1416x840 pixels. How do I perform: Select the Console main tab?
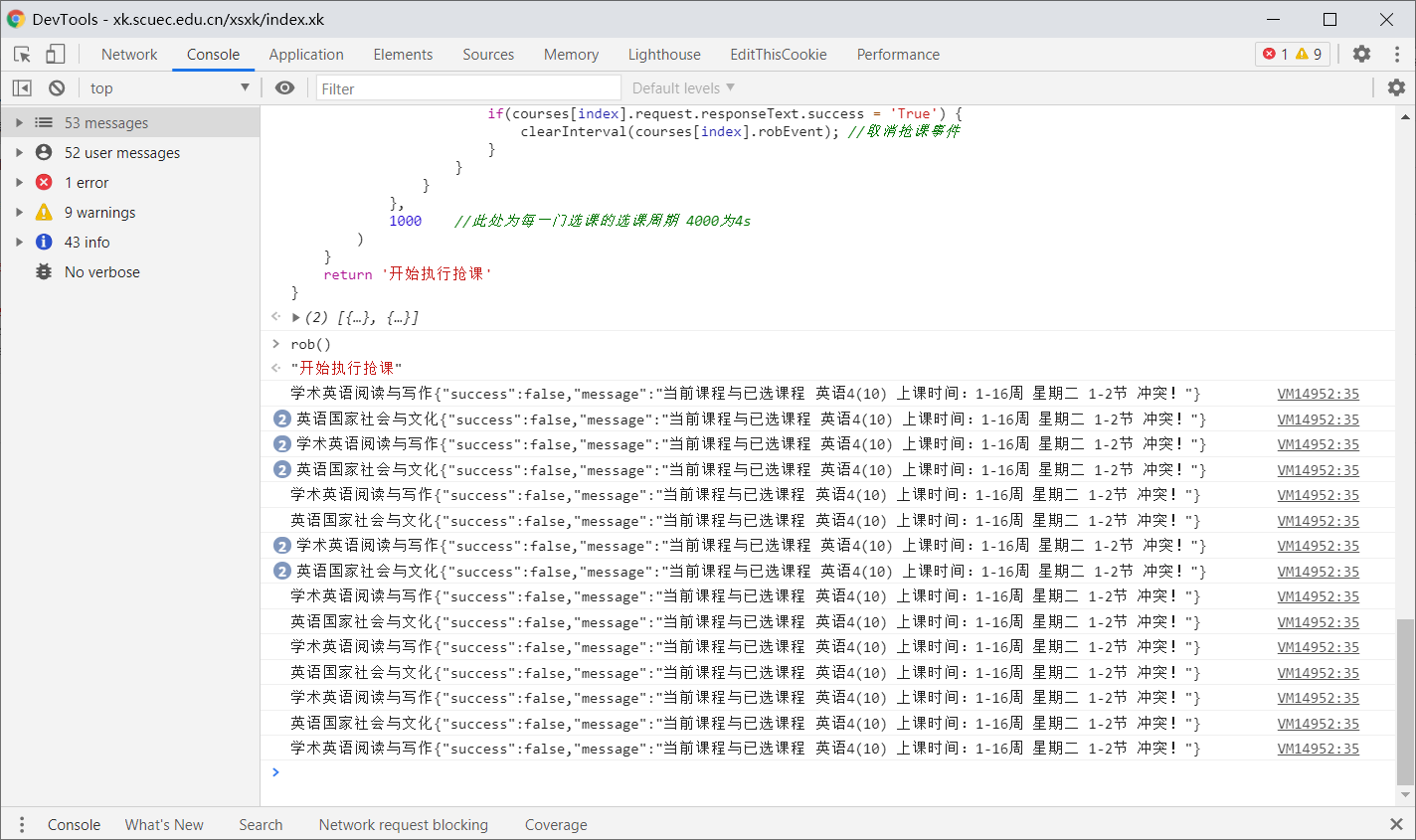(x=213, y=55)
